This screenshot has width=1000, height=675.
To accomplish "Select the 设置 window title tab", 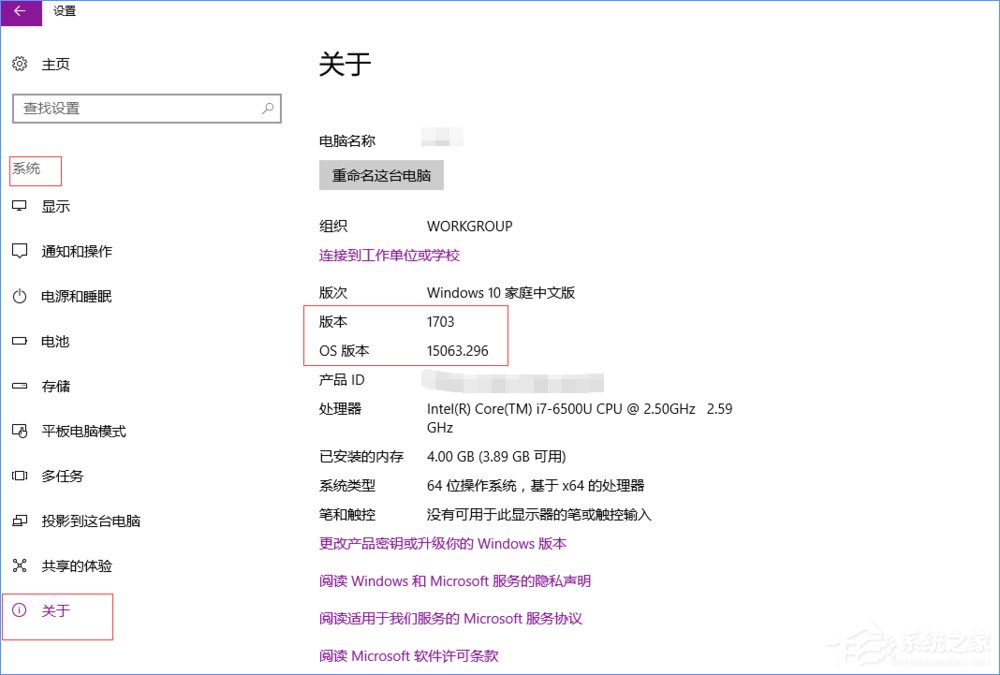I will point(63,12).
